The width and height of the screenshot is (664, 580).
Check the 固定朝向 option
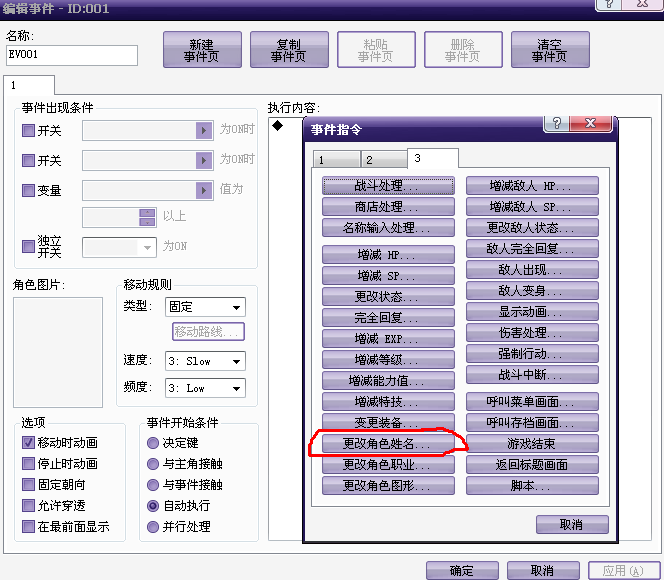pos(28,484)
